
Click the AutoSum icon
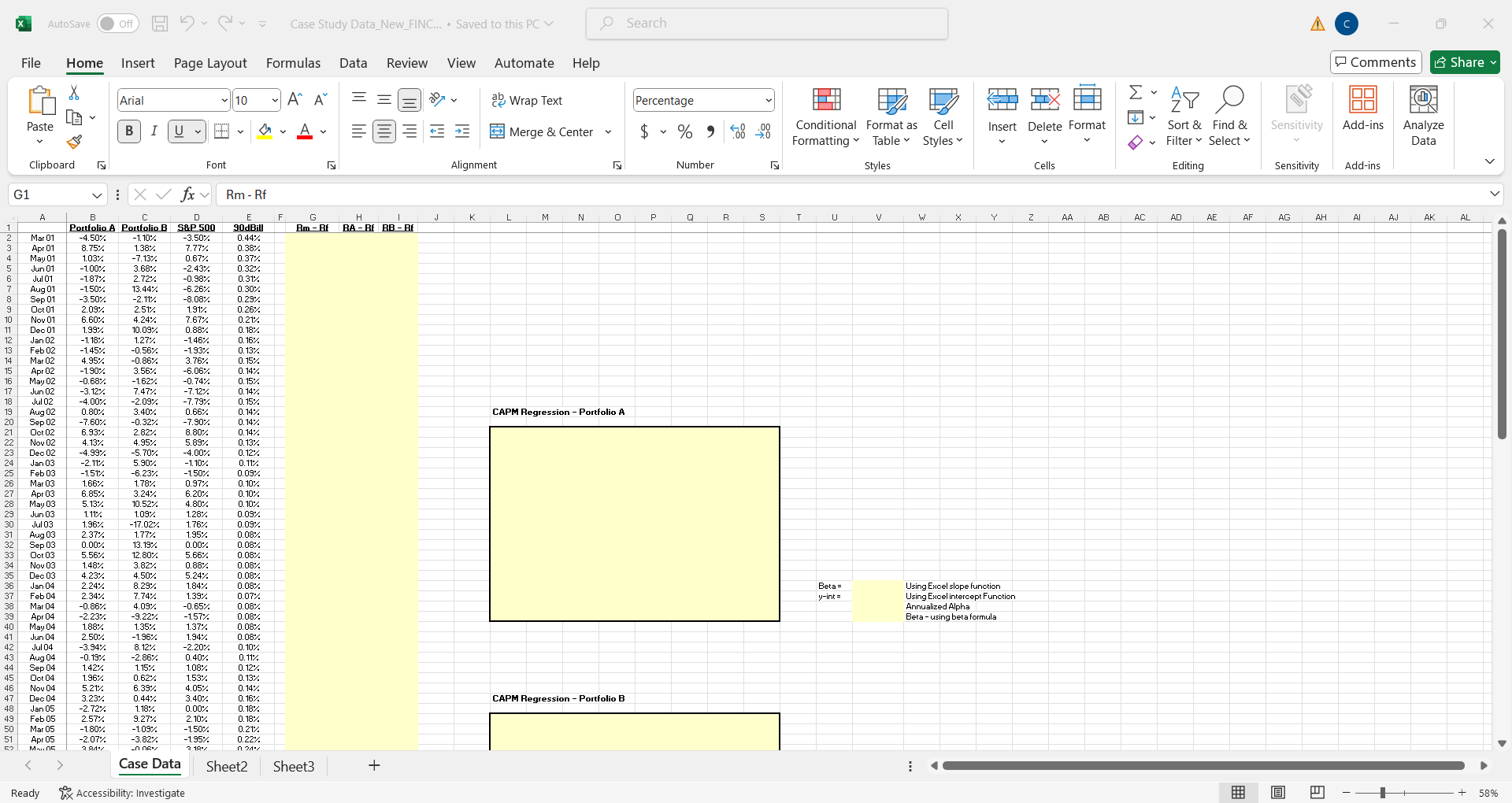click(x=1136, y=91)
